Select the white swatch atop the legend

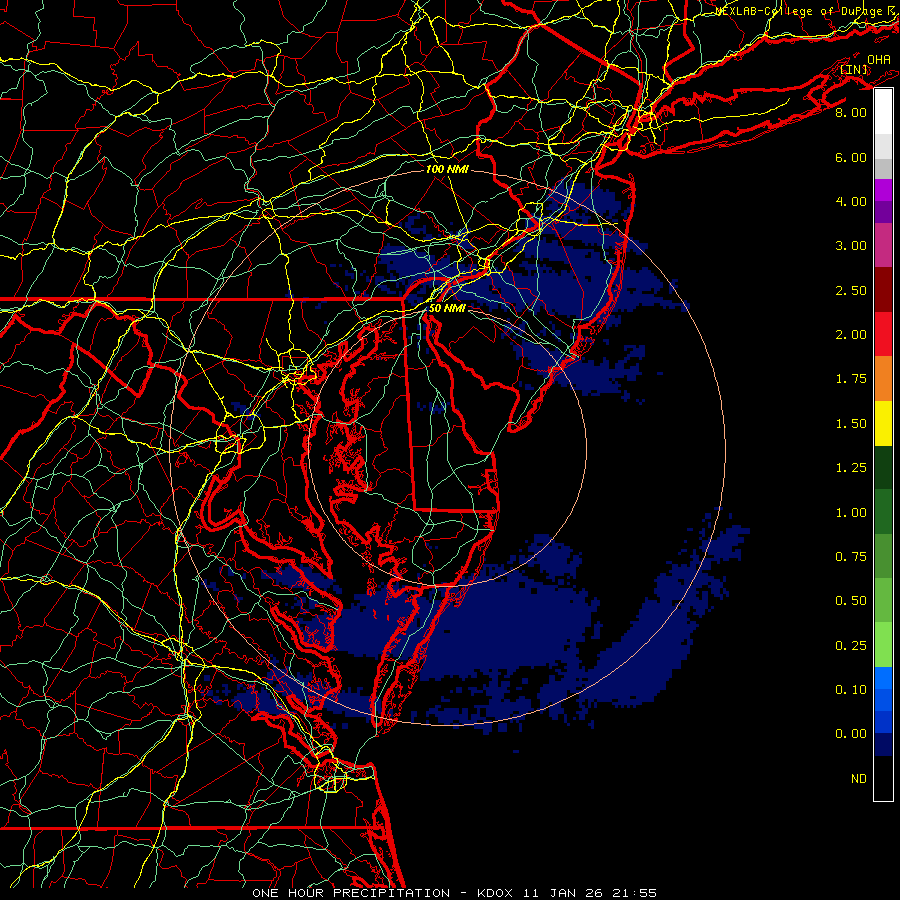point(883,112)
